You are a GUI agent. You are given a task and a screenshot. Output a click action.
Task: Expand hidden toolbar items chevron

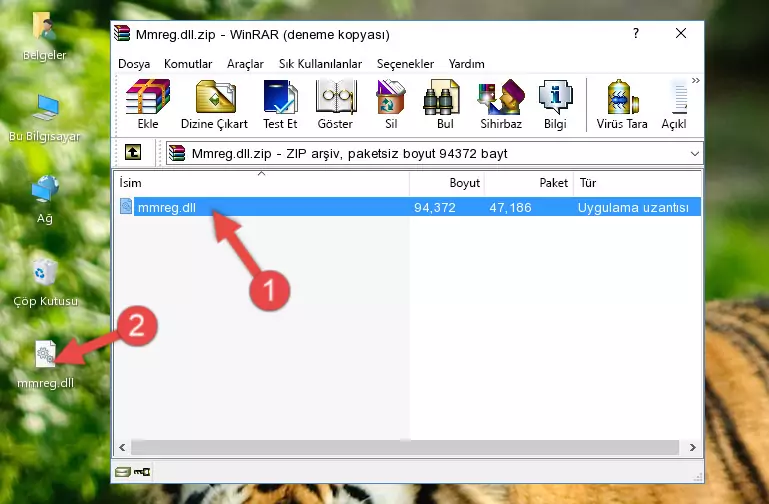pos(695,80)
